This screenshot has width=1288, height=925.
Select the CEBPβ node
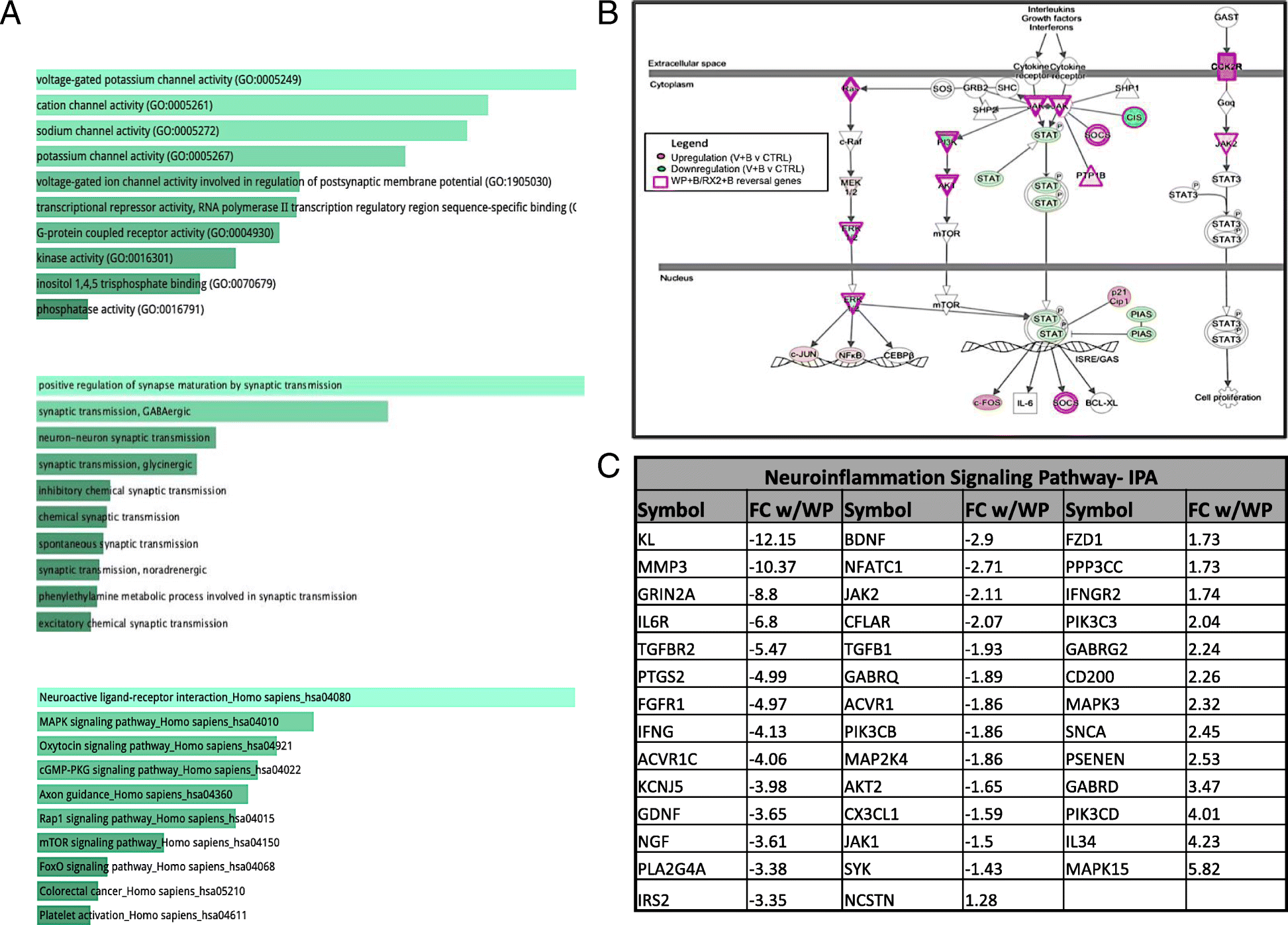898,356
